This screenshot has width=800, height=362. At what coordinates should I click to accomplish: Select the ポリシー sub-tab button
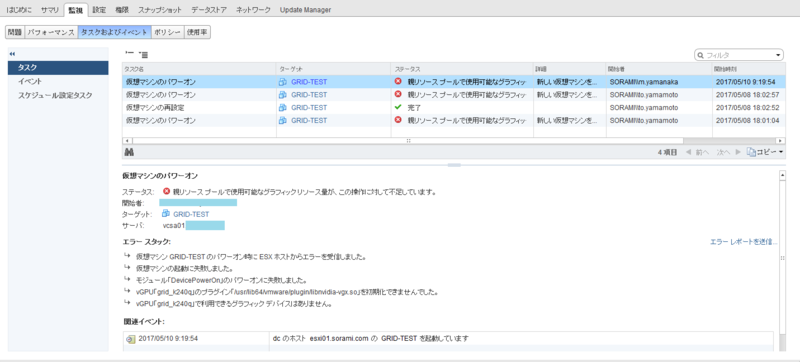(167, 32)
